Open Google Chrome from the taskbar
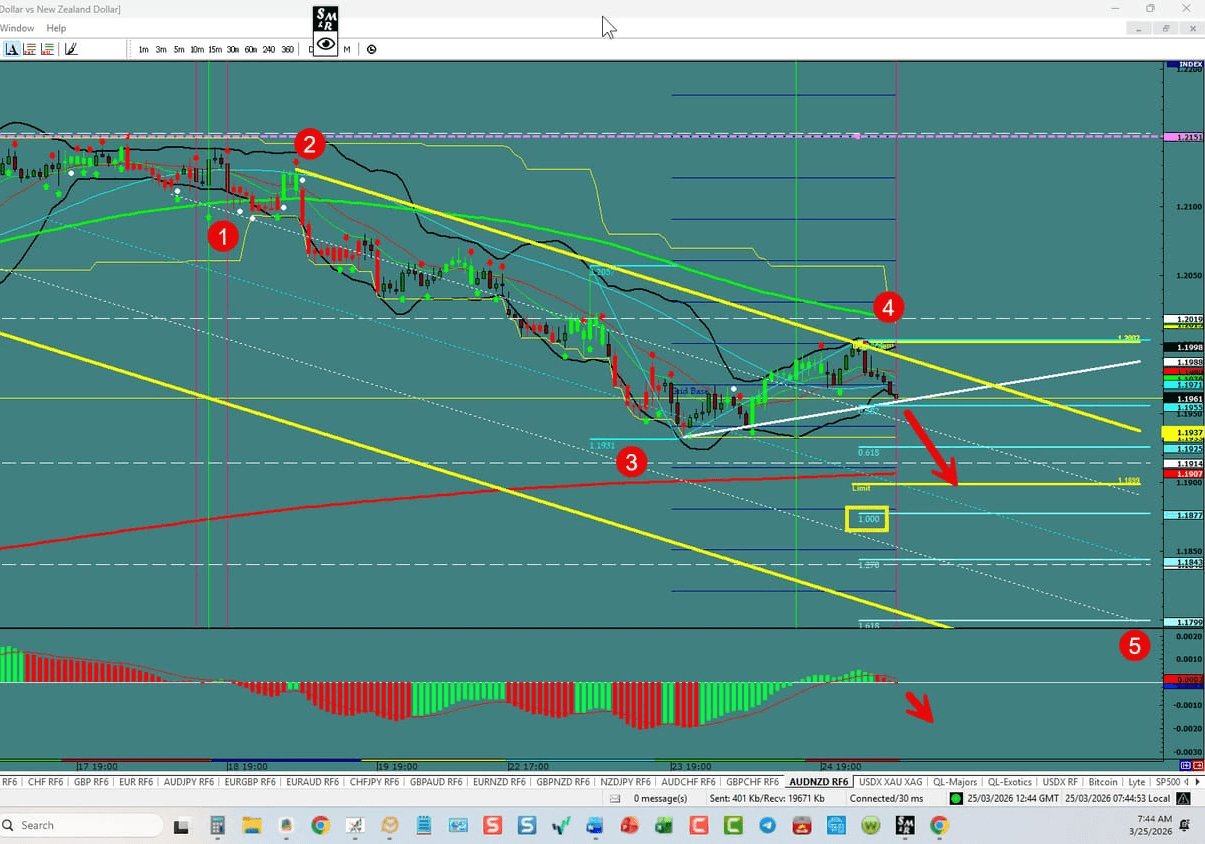 pos(319,826)
